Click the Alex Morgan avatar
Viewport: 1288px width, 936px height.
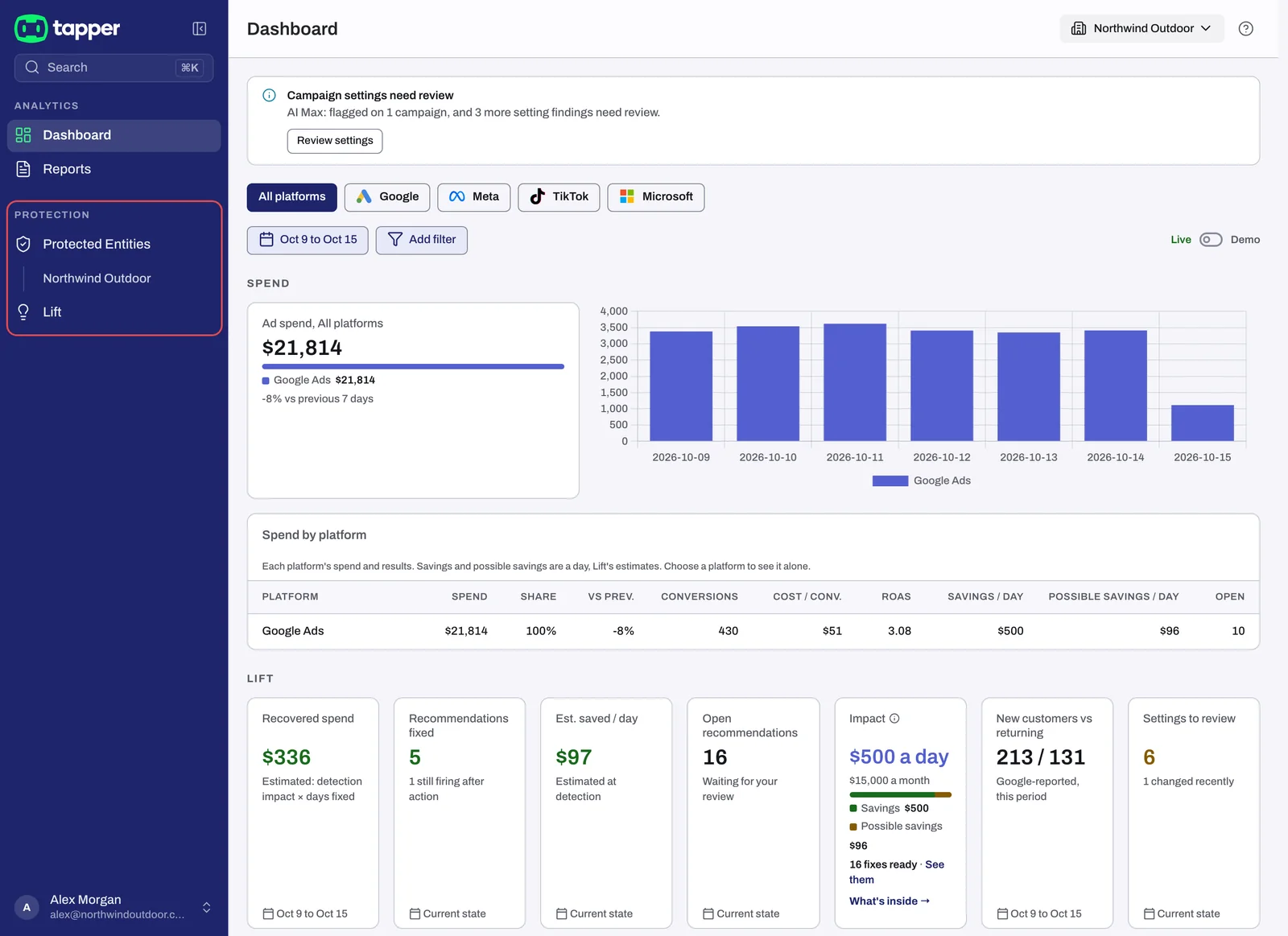(x=27, y=907)
